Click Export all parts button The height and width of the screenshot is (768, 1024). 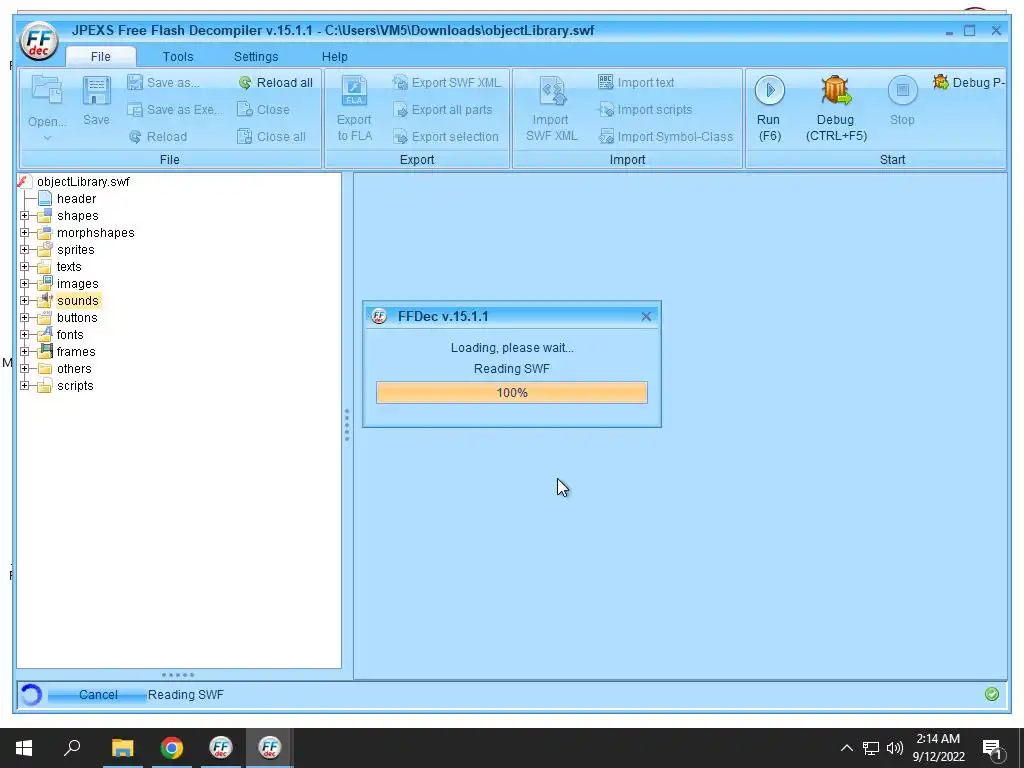[x=443, y=110]
